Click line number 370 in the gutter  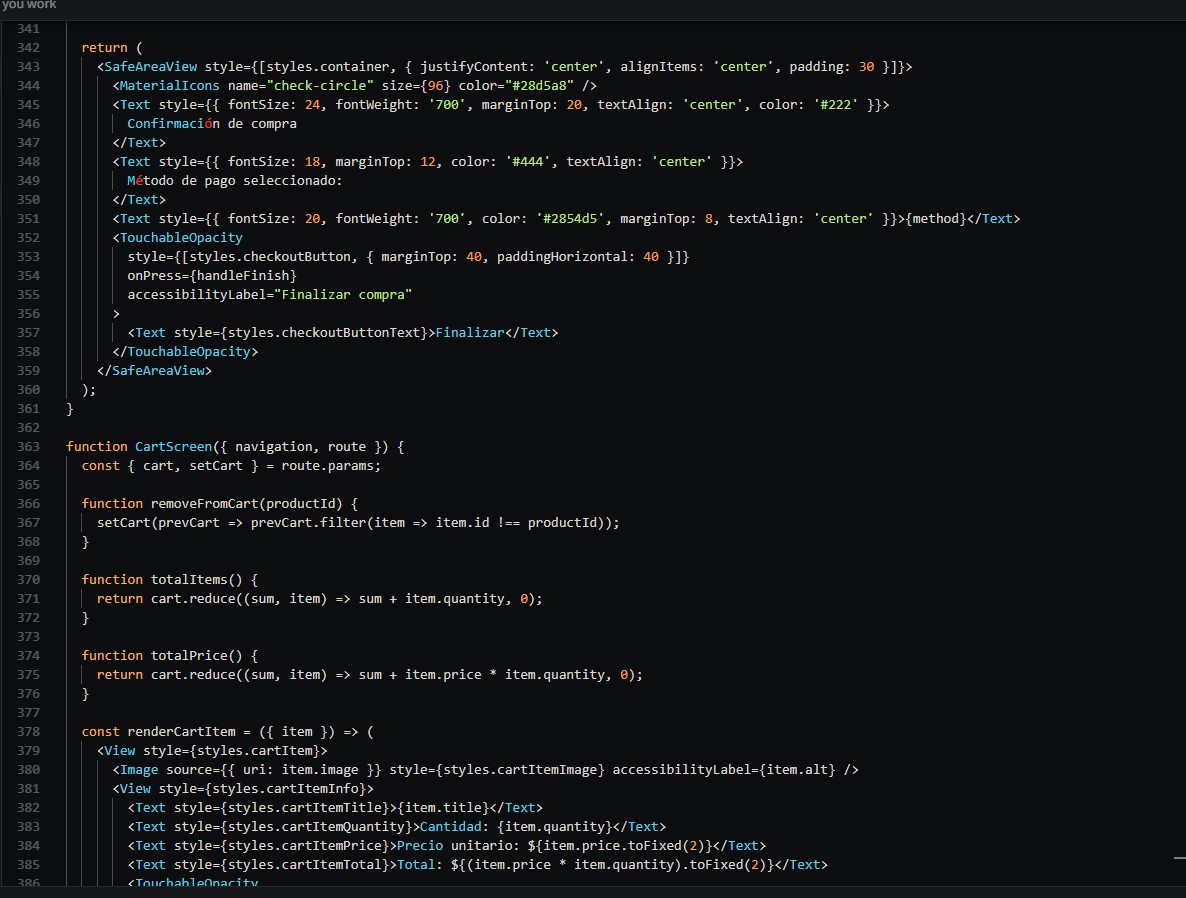click(28, 580)
